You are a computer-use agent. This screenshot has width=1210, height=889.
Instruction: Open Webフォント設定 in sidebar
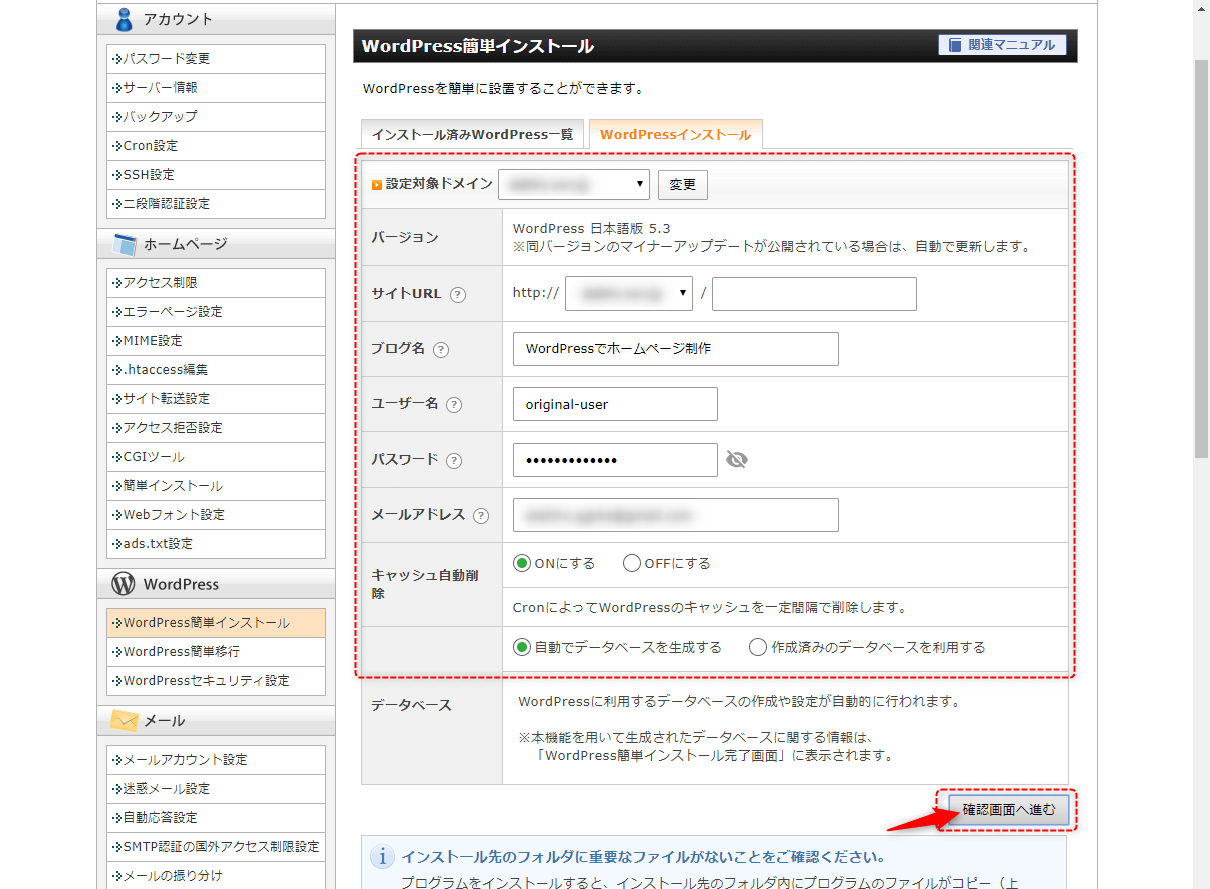(216, 515)
